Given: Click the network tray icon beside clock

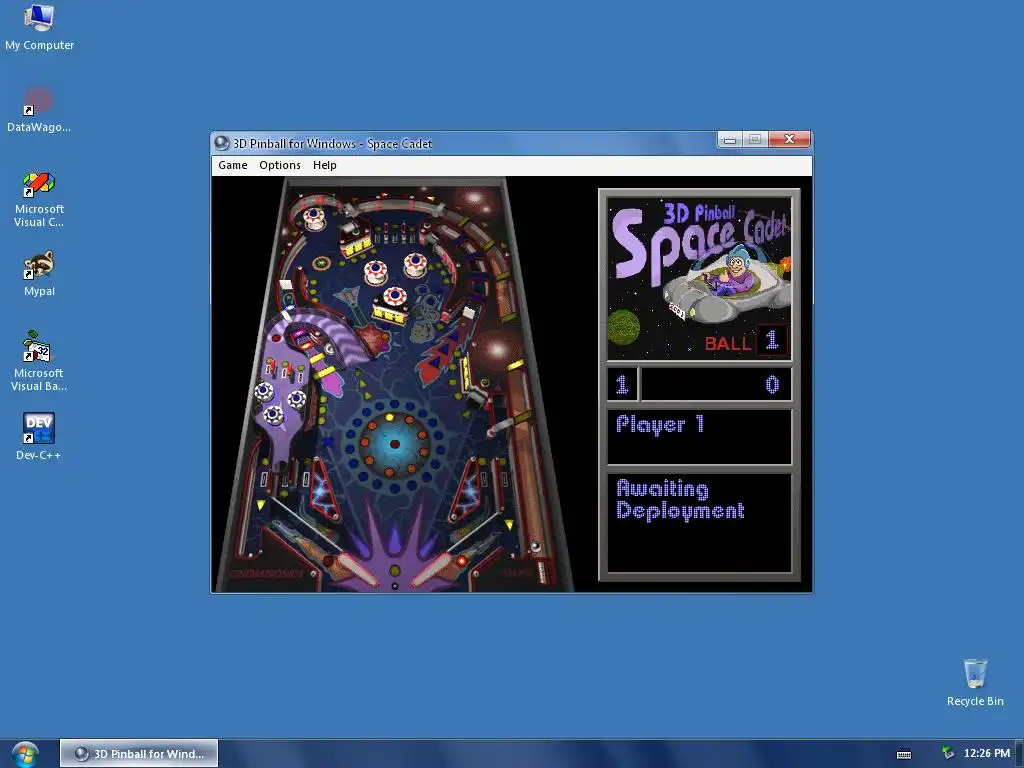Looking at the screenshot, I should [x=948, y=753].
